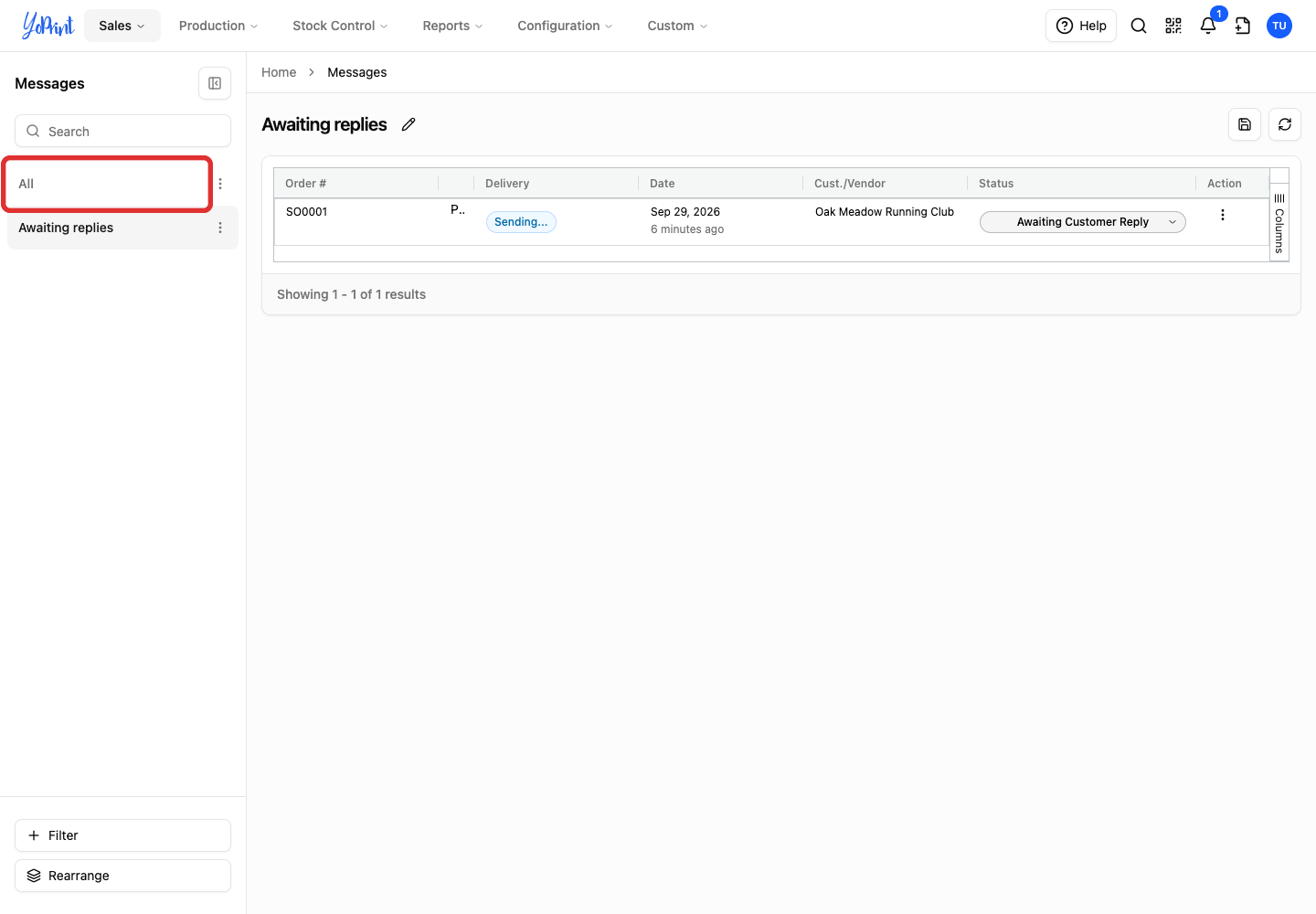
Task: Open global search magnifier icon in header
Action: pos(1139,26)
